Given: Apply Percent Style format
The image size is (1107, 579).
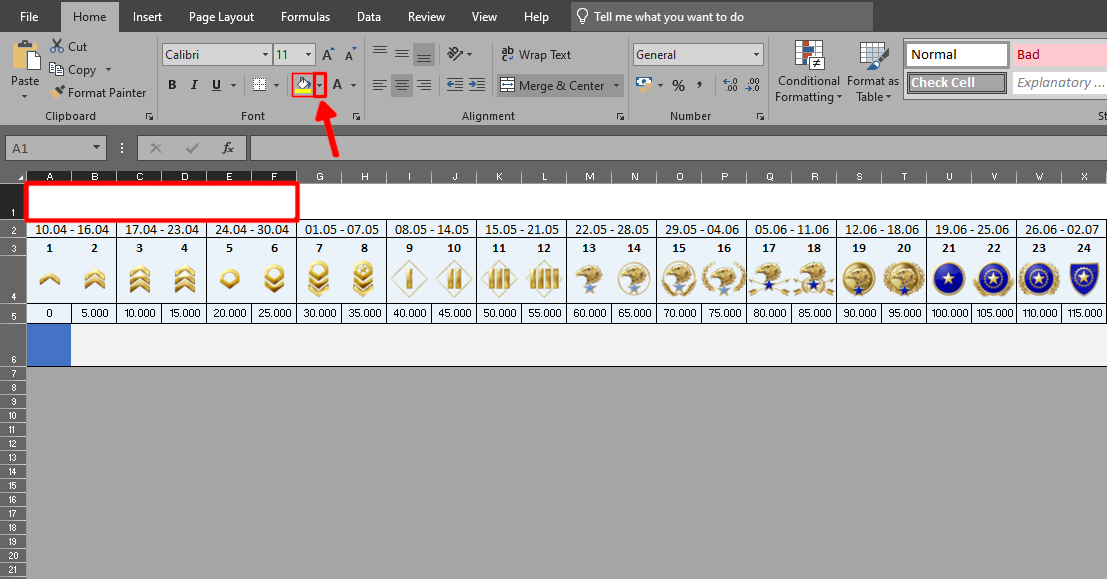Looking at the screenshot, I should (678, 85).
